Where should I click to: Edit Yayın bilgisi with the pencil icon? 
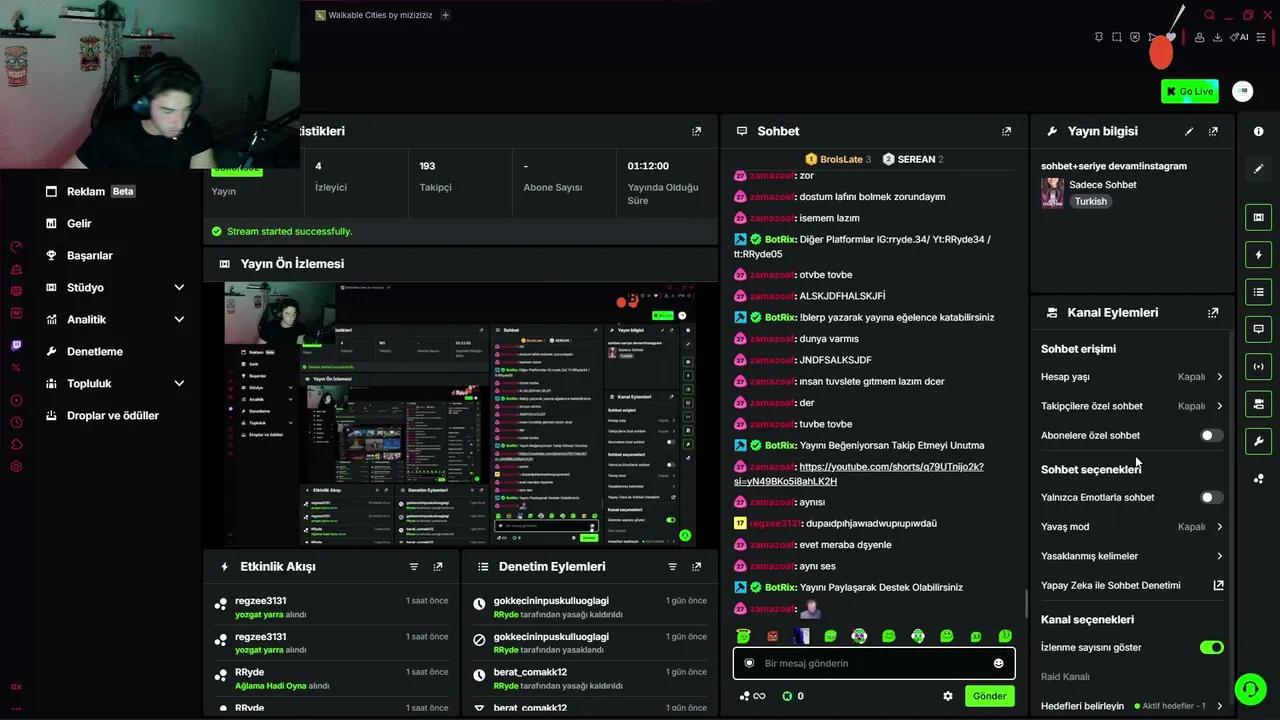point(1189,131)
